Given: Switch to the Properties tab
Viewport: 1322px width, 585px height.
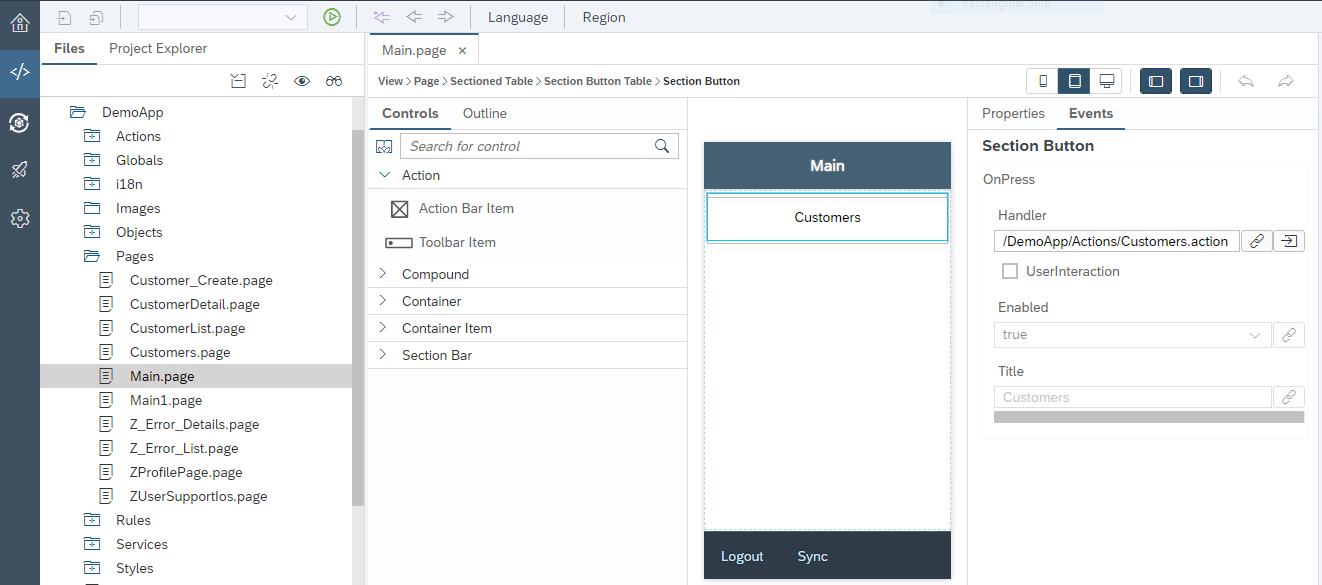Looking at the screenshot, I should tap(1013, 114).
